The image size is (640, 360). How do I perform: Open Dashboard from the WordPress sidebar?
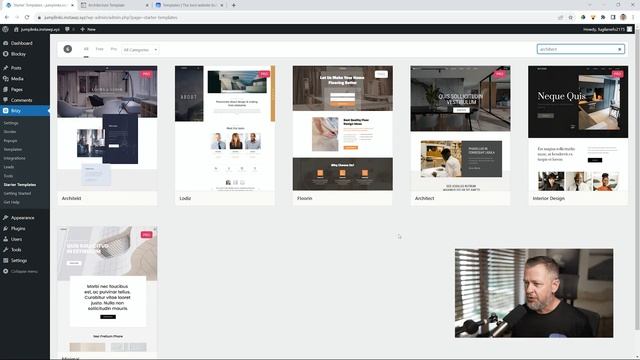(x=22, y=43)
